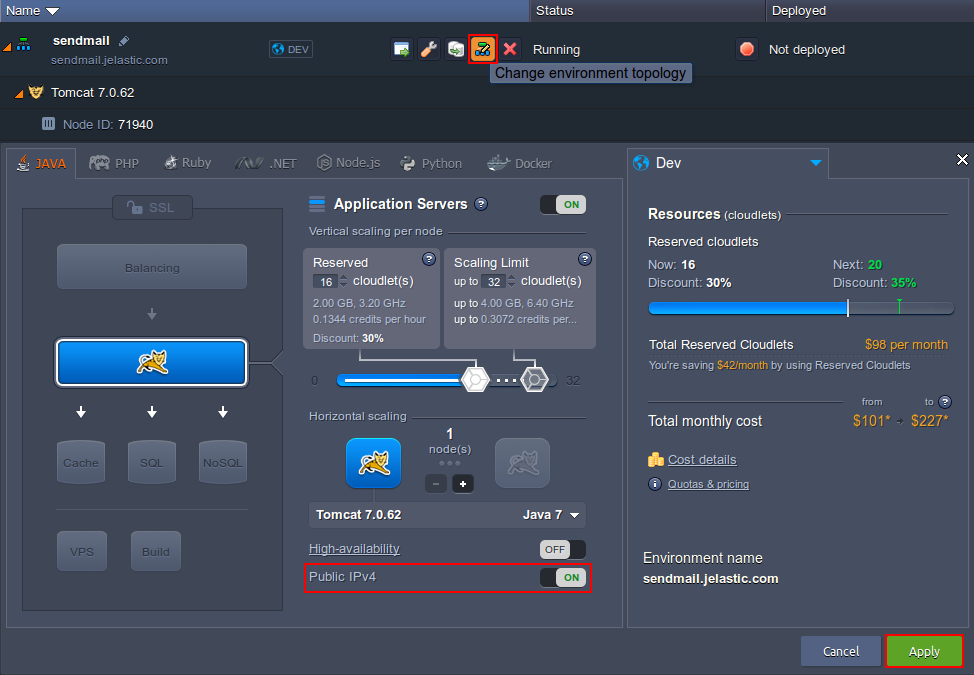Image resolution: width=974 pixels, height=675 pixels.
Task: Click the Scaling Limit slider handle
Action: [x=534, y=379]
